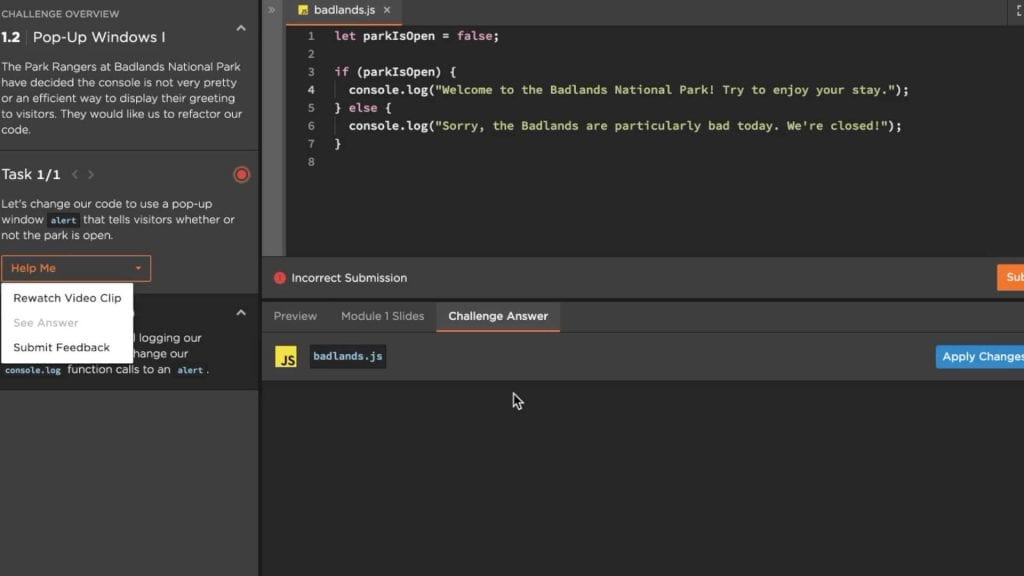Image resolution: width=1024 pixels, height=576 pixels.
Task: Click the 'Sorry, the Badlands' string line
Action: [x=625, y=126]
